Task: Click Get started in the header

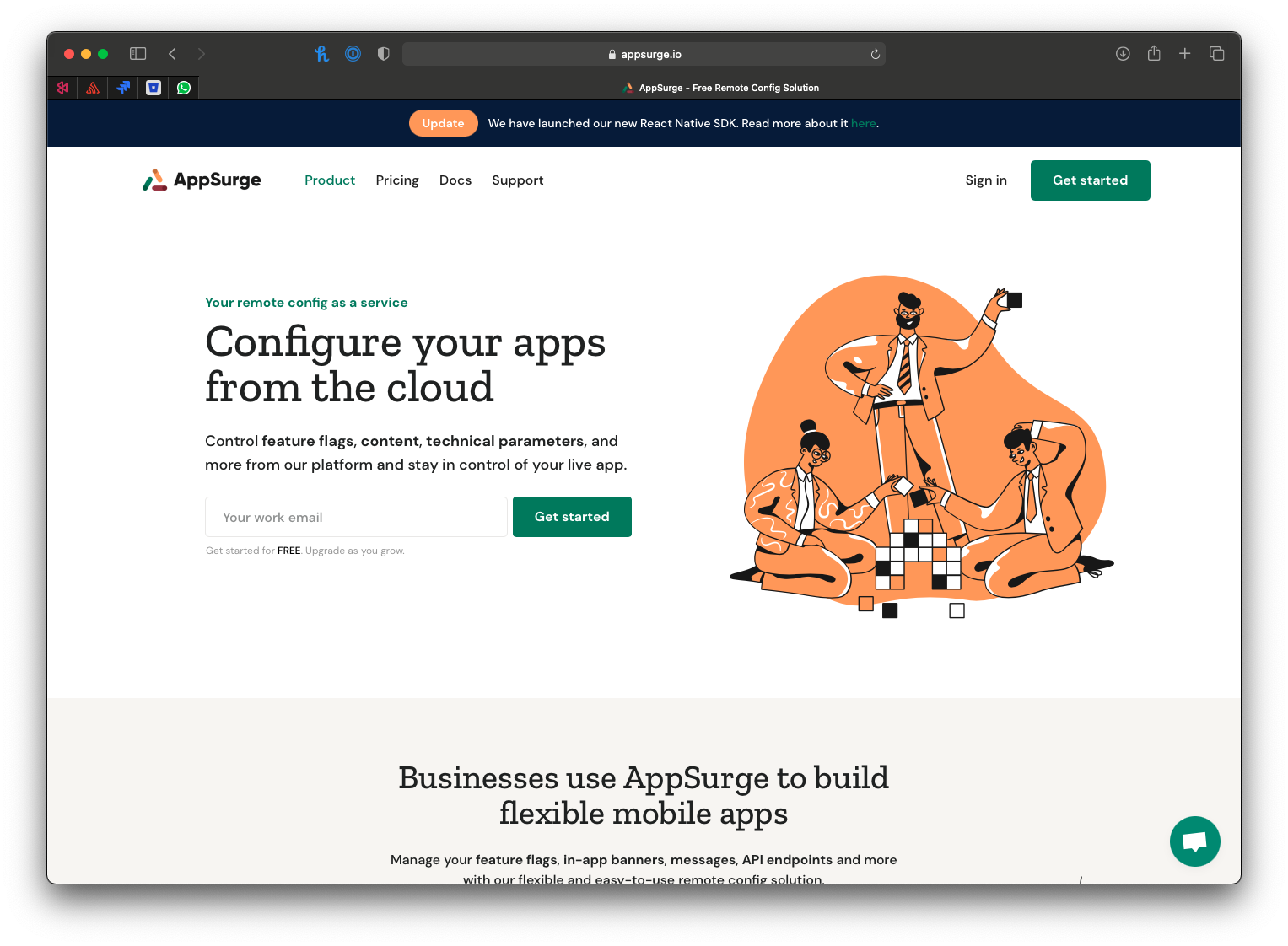Action: tap(1091, 180)
